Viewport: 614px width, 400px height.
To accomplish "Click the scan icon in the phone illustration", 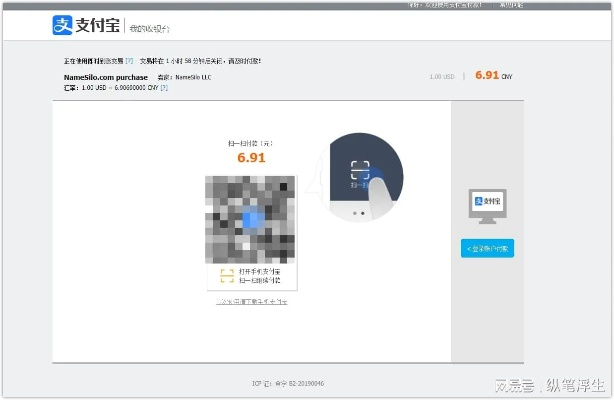I will pos(361,172).
